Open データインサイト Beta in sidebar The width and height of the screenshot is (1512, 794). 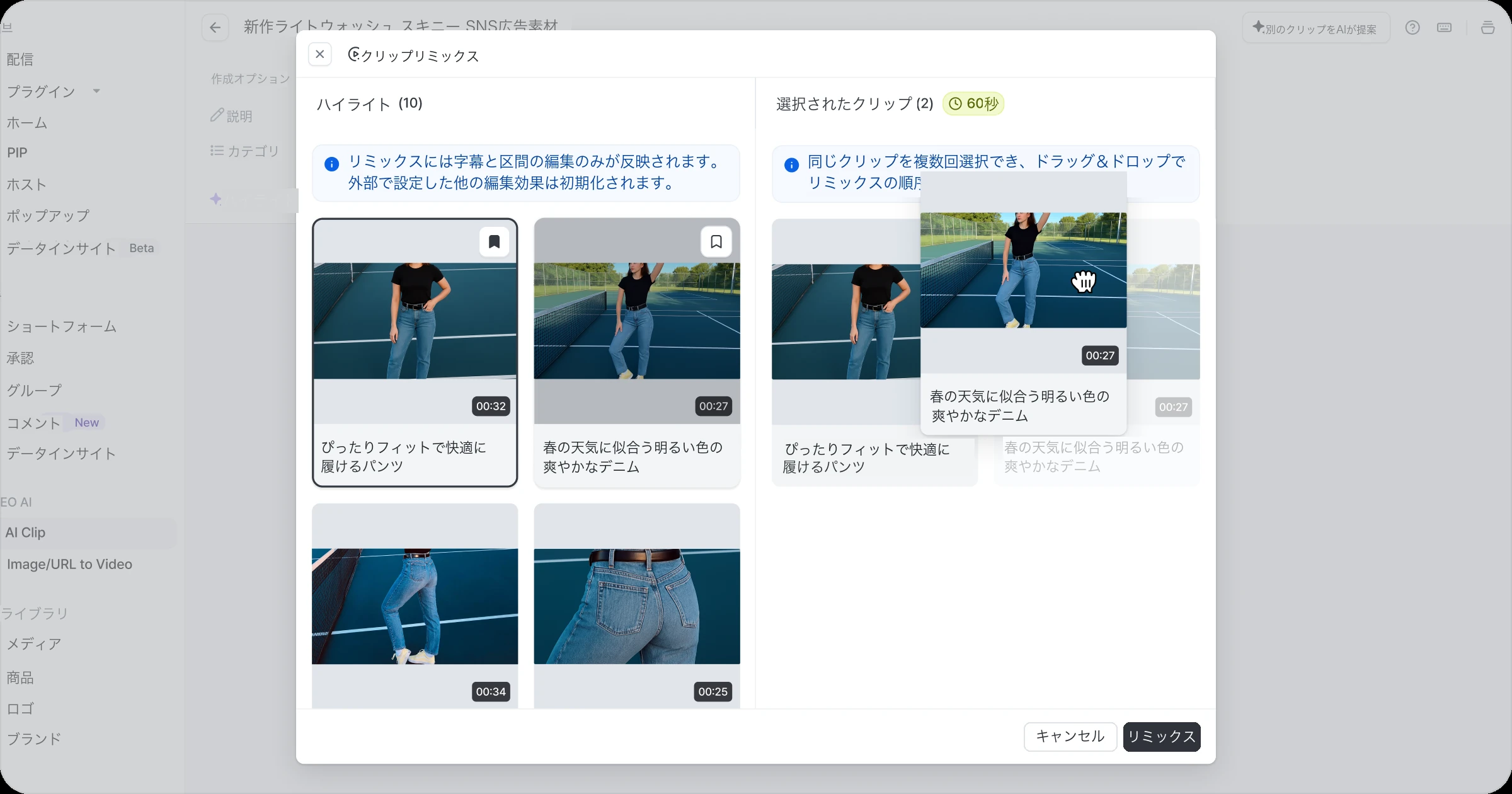click(x=80, y=248)
